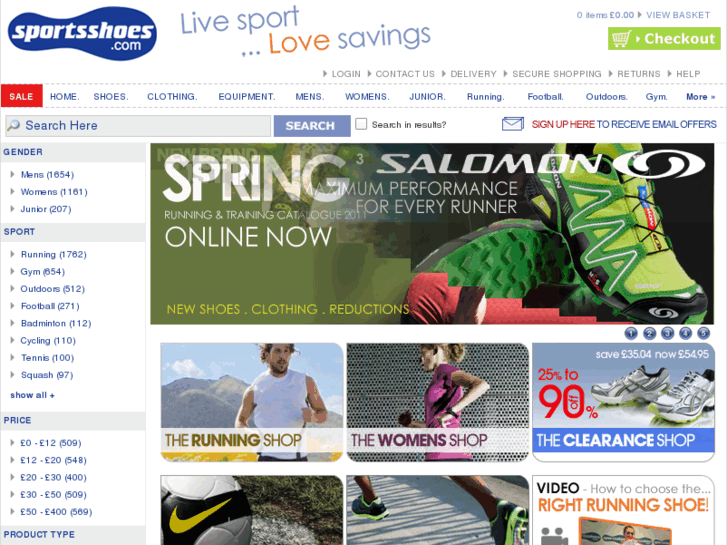
Task: Open the More » navigation menu
Action: point(701,96)
